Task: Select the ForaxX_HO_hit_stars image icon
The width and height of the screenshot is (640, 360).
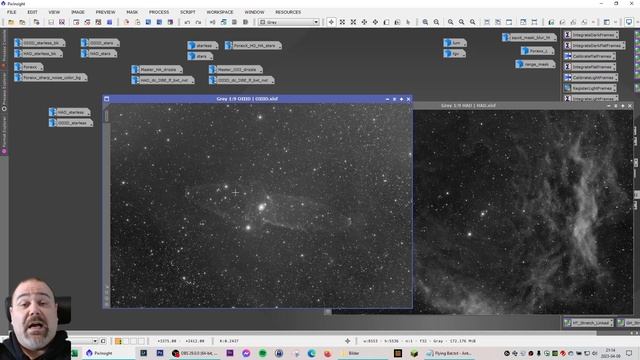Action: click(x=253, y=45)
